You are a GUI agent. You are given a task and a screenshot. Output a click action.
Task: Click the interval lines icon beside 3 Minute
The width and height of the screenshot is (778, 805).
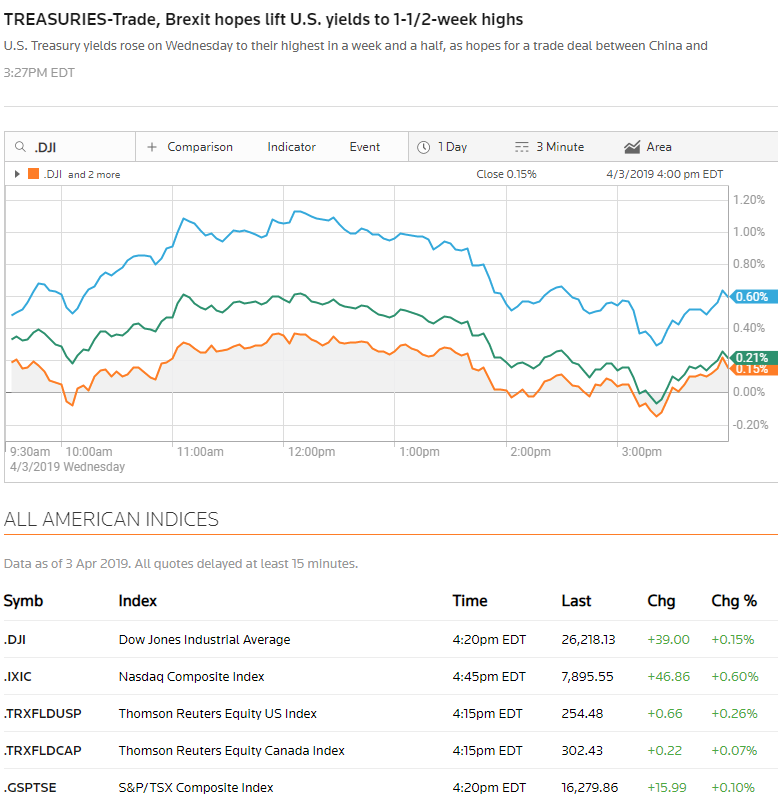pos(521,147)
